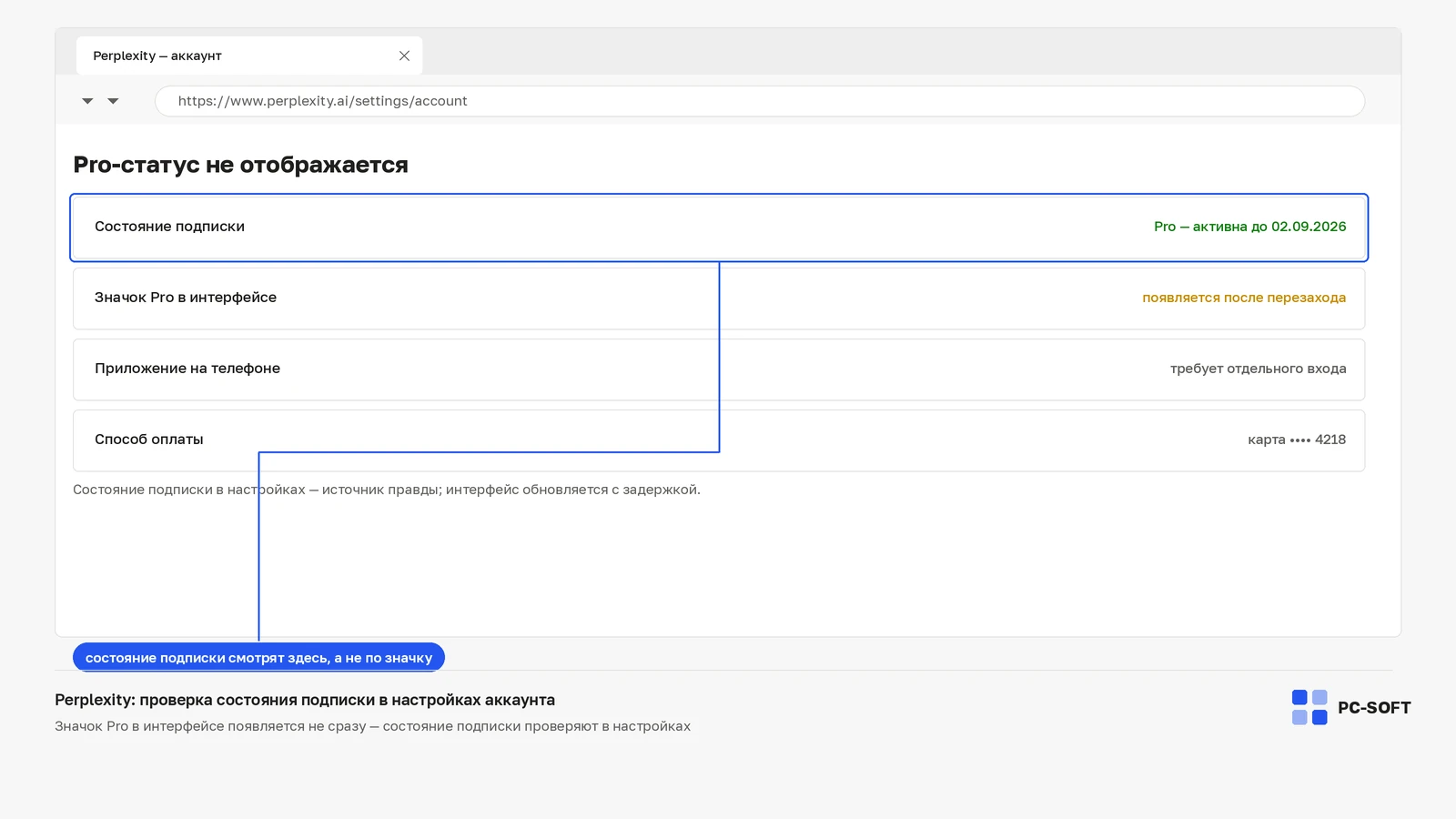The width and height of the screenshot is (1456, 819).
Task: Open the Состояние подписки row
Action: coord(719,227)
